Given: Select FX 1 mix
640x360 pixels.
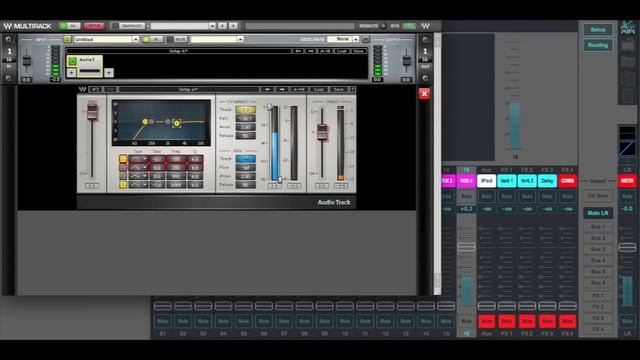Looking at the screenshot, I should 598,296.
